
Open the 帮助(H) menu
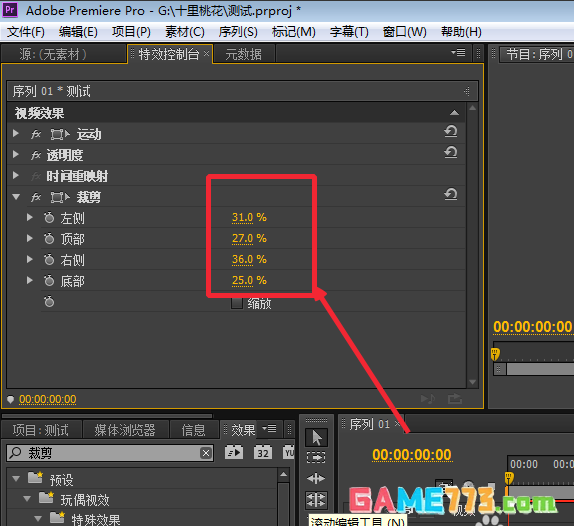pyautogui.click(x=461, y=32)
